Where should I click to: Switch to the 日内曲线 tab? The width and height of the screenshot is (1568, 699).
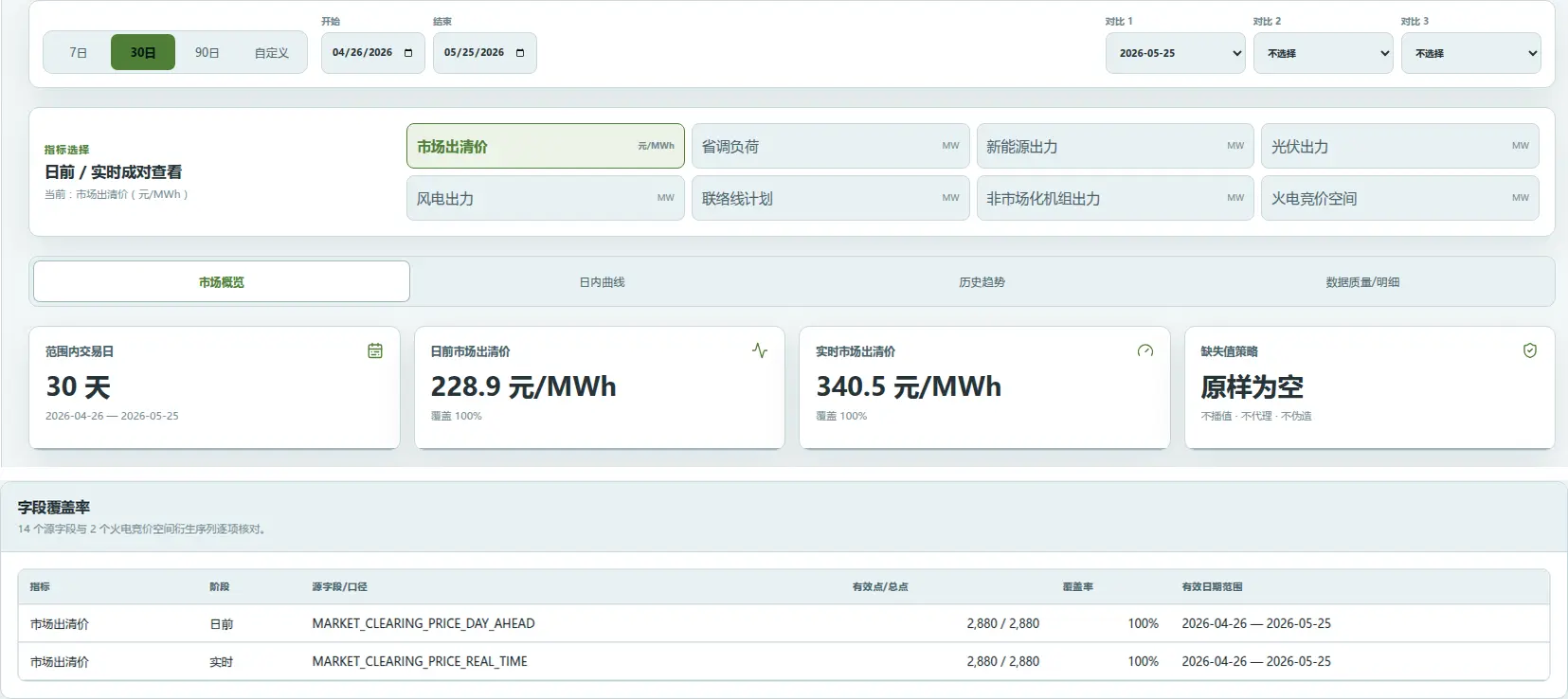[603, 282]
